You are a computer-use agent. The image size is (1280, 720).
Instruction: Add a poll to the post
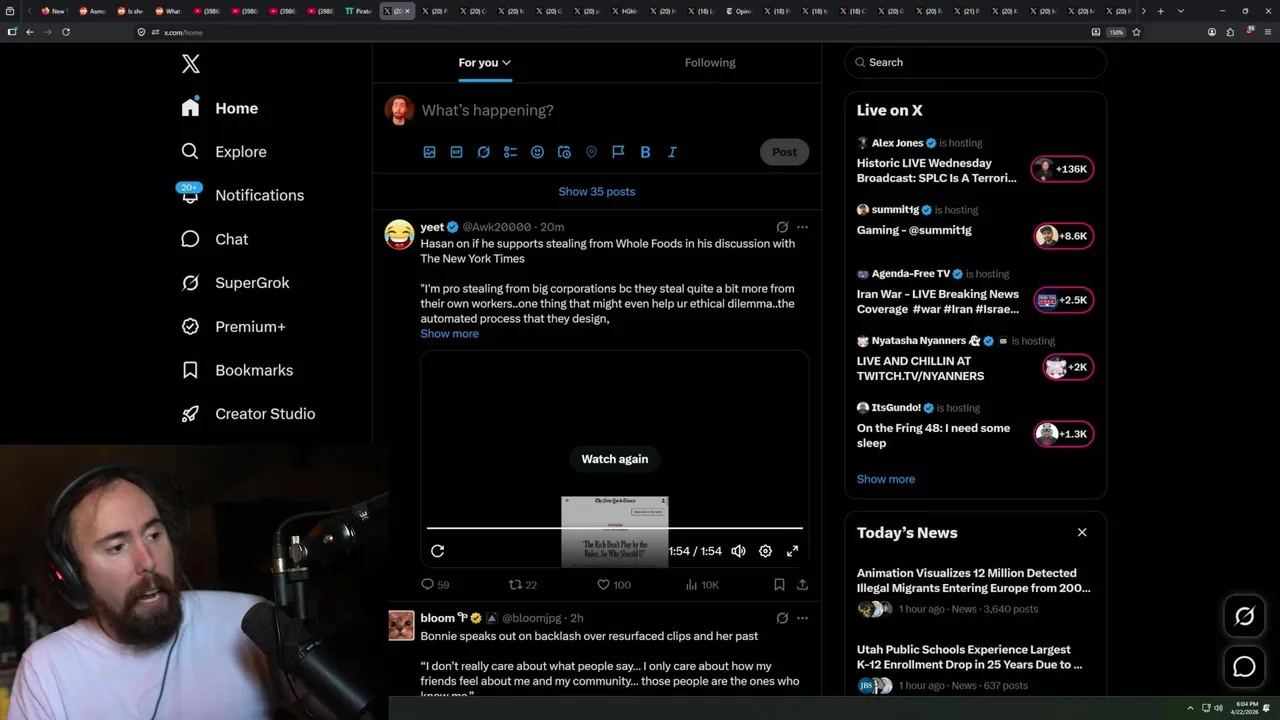point(510,152)
